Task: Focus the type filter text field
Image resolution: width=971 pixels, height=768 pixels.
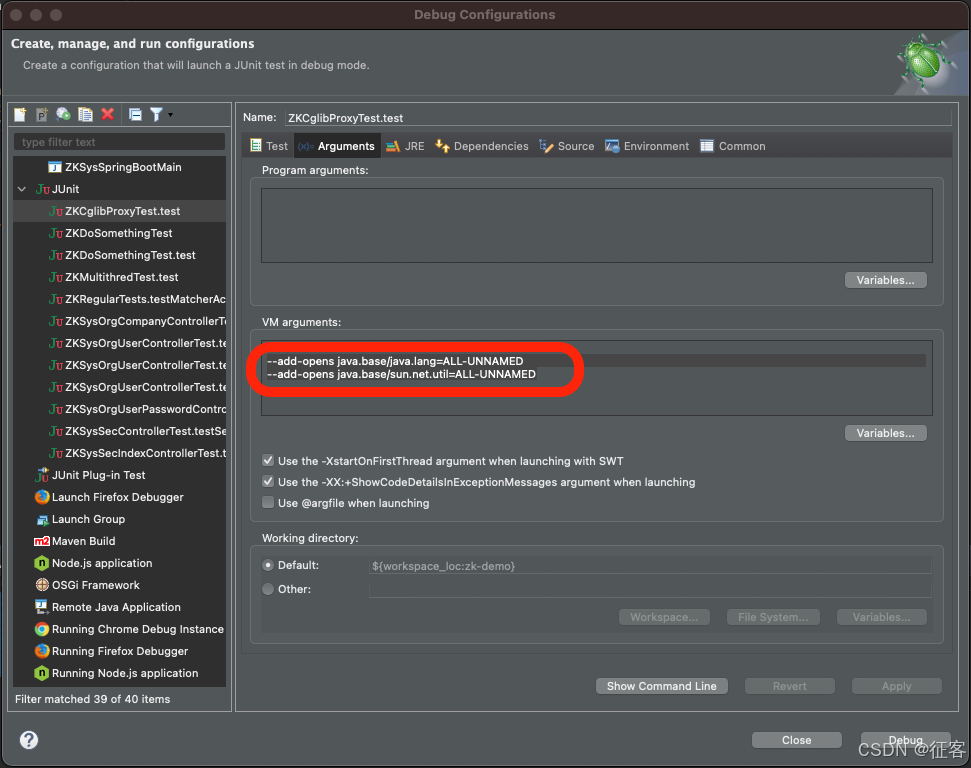Action: coord(120,142)
